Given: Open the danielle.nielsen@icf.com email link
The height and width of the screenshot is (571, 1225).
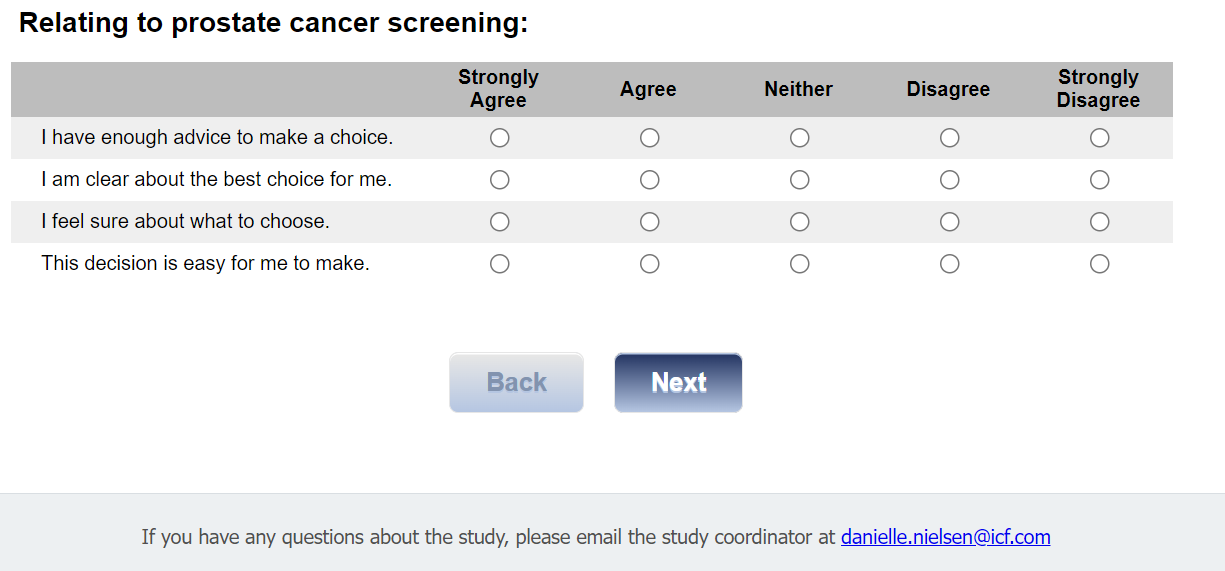Looking at the screenshot, I should pos(945,537).
